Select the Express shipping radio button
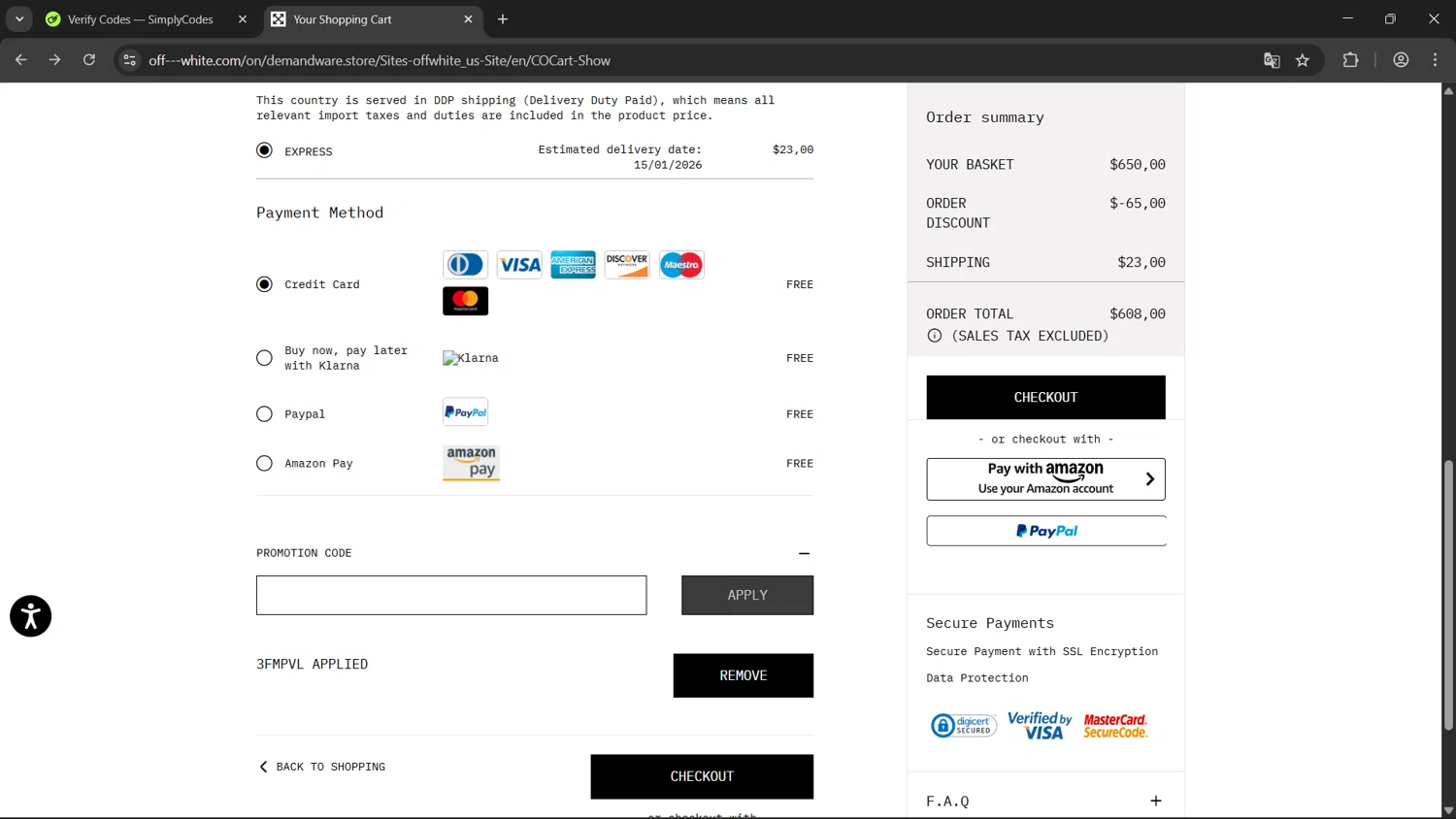This screenshot has width=1456, height=819. tap(264, 150)
